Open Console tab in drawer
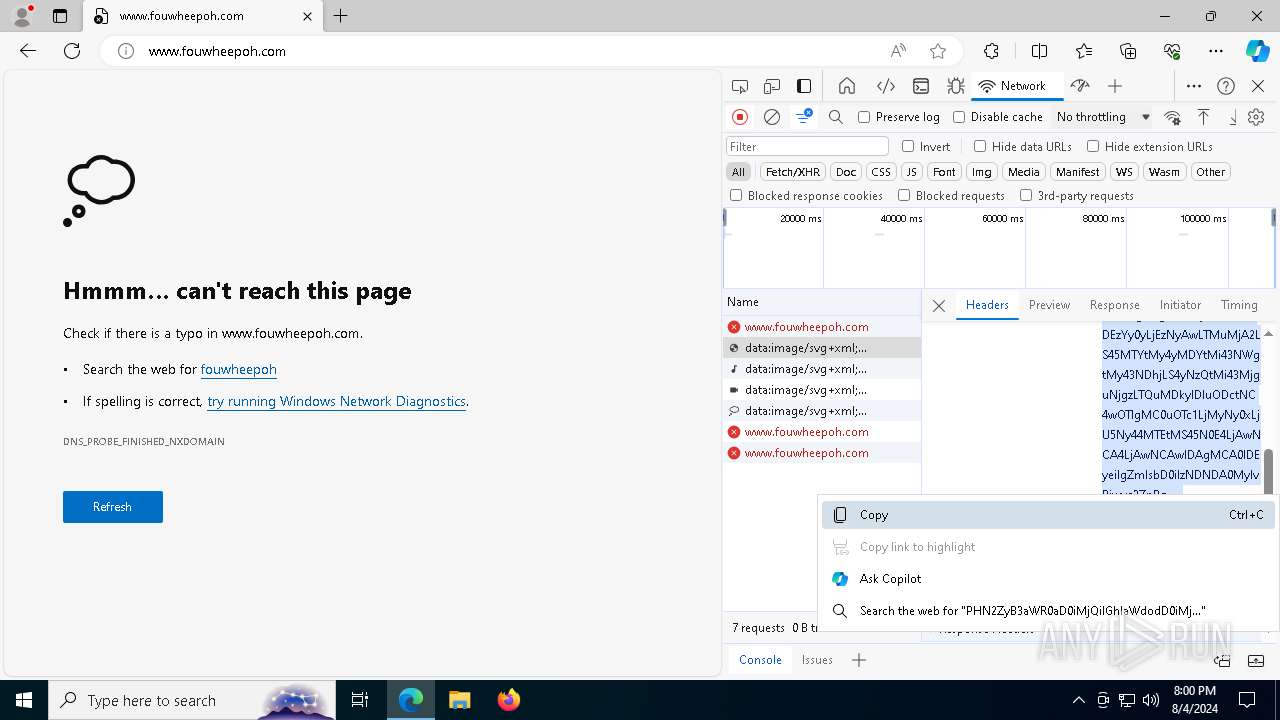 [760, 660]
